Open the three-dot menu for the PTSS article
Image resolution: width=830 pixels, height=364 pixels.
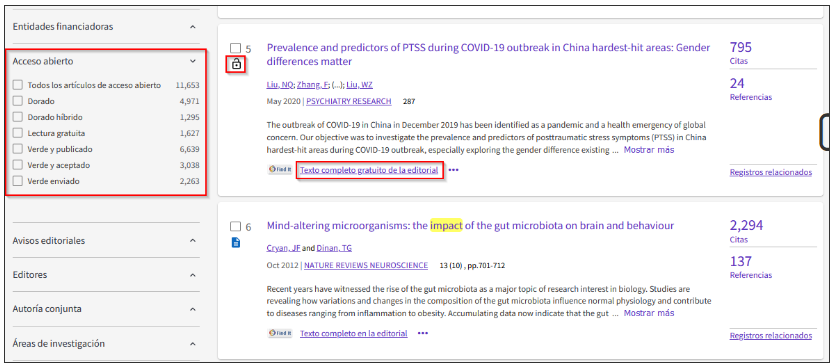(x=453, y=170)
